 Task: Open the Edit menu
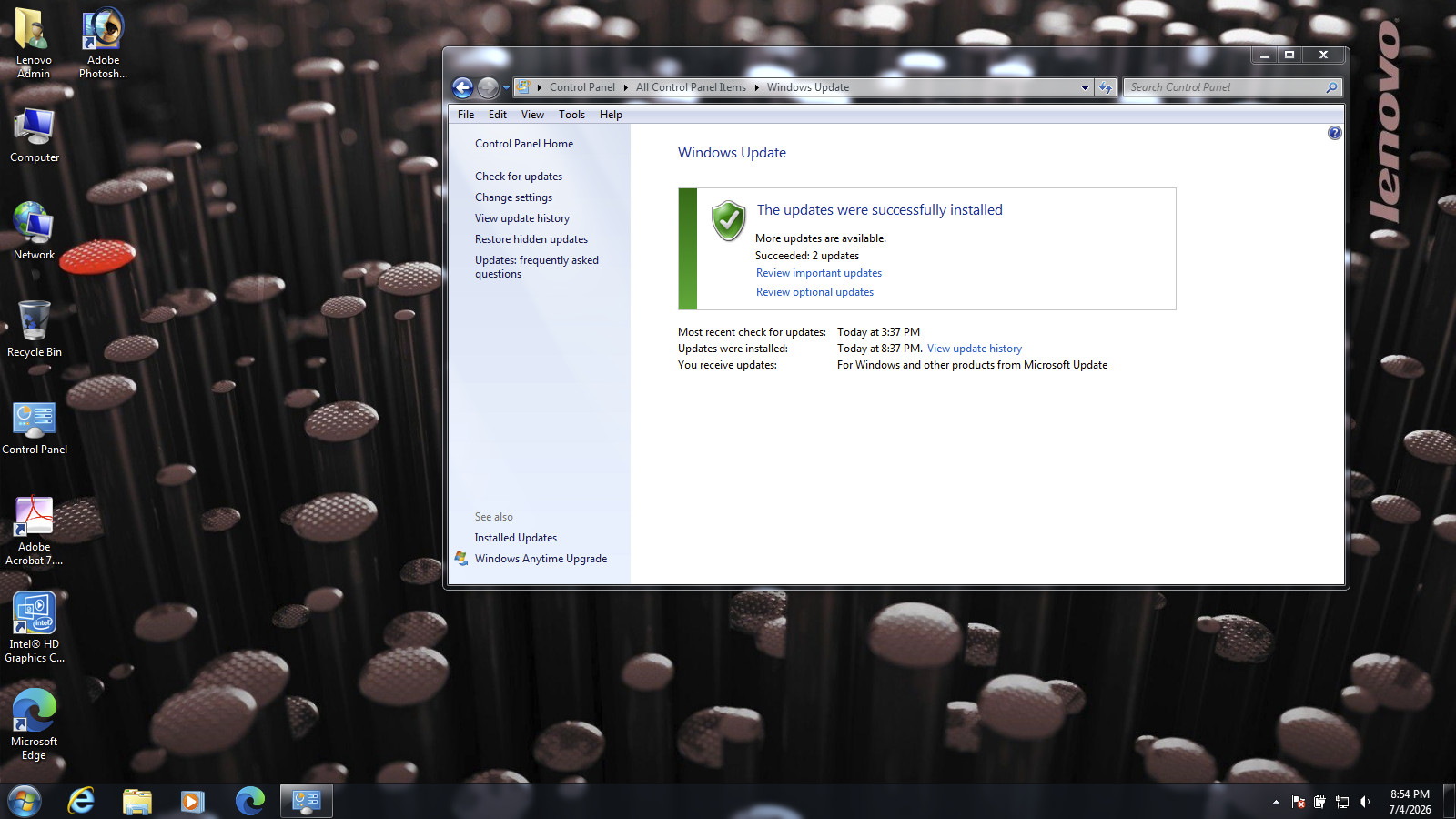498,115
